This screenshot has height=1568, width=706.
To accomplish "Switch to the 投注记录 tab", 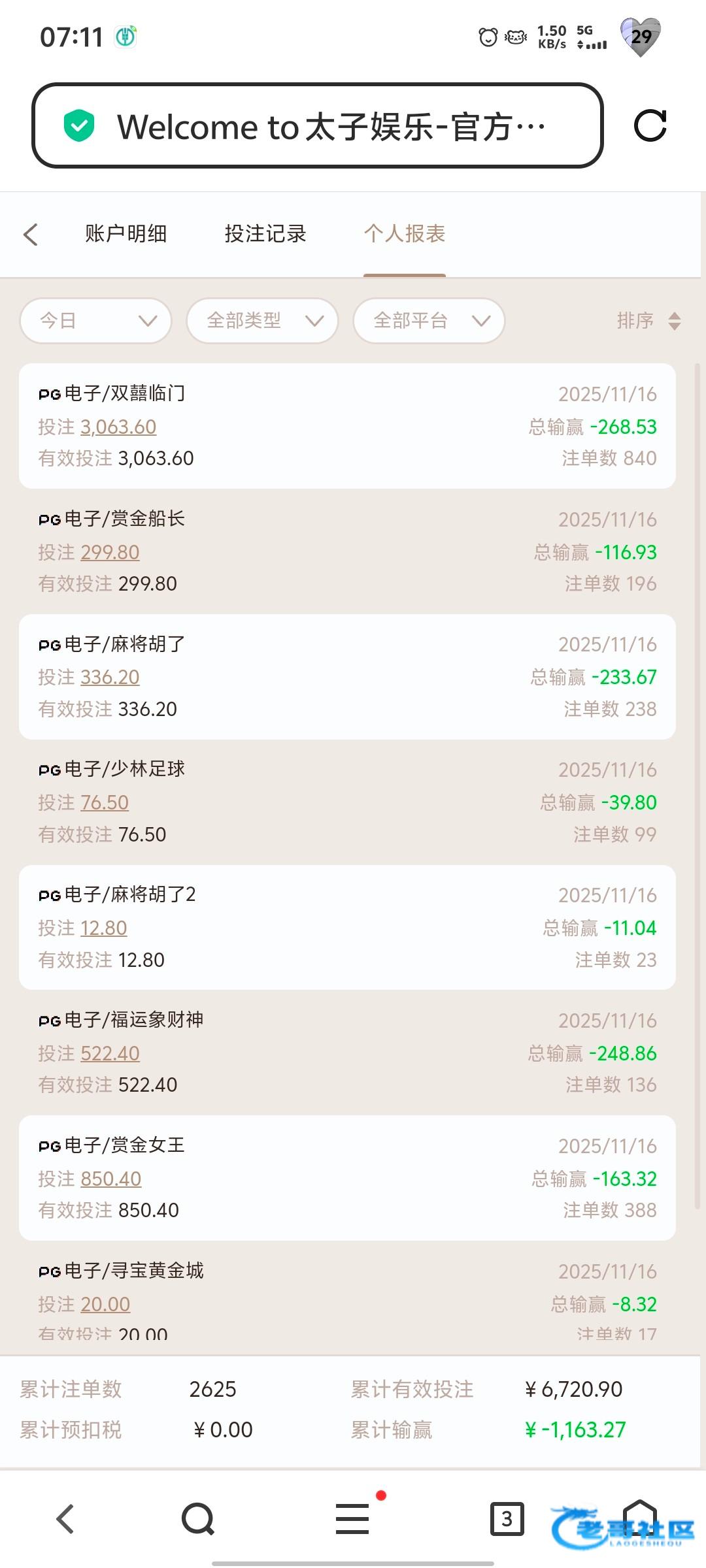I will [265, 234].
